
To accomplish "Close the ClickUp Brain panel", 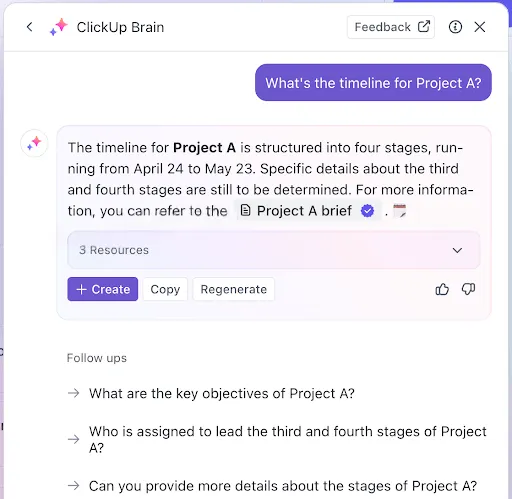I will point(480,27).
